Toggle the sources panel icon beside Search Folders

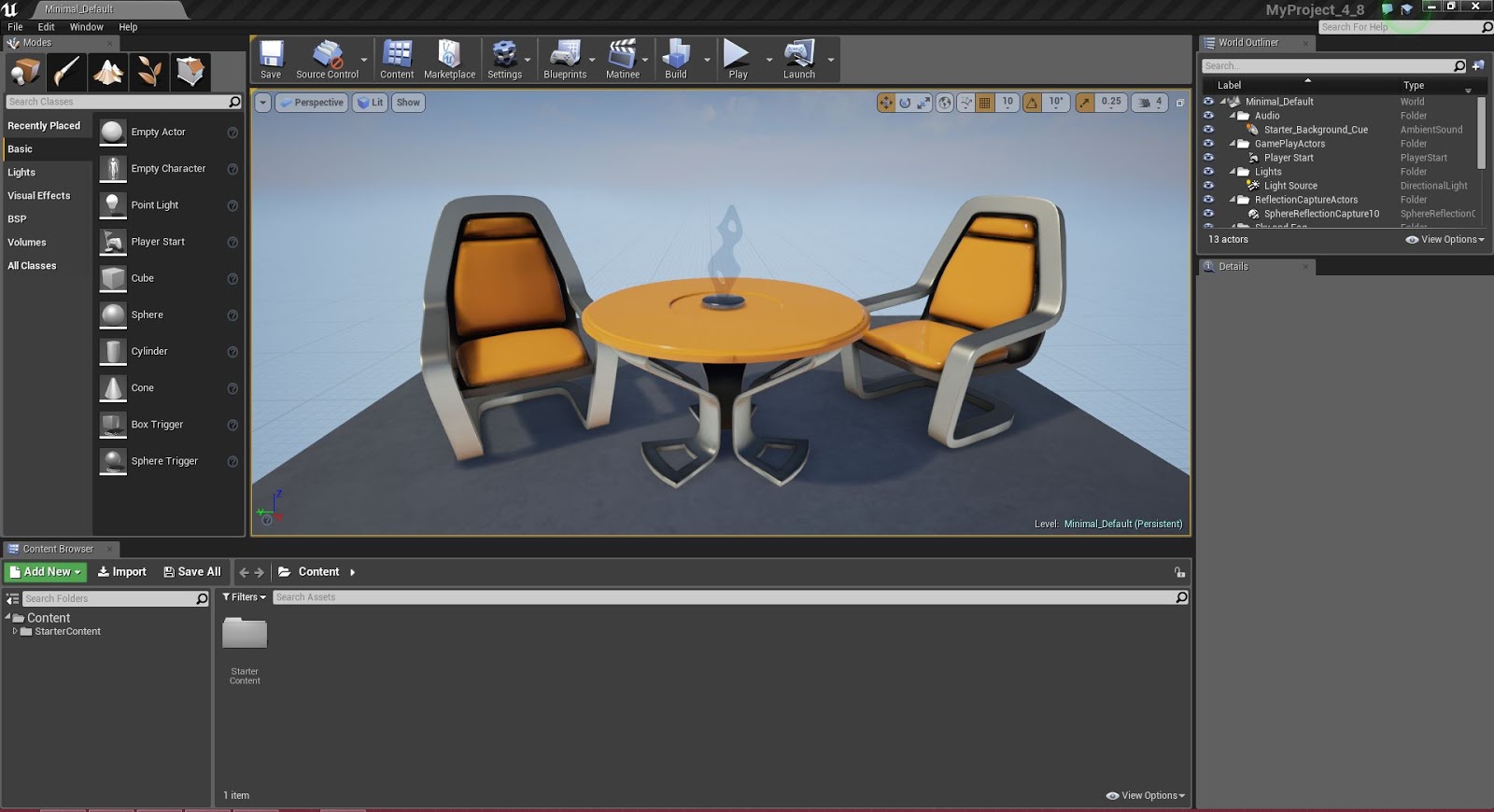(12, 598)
